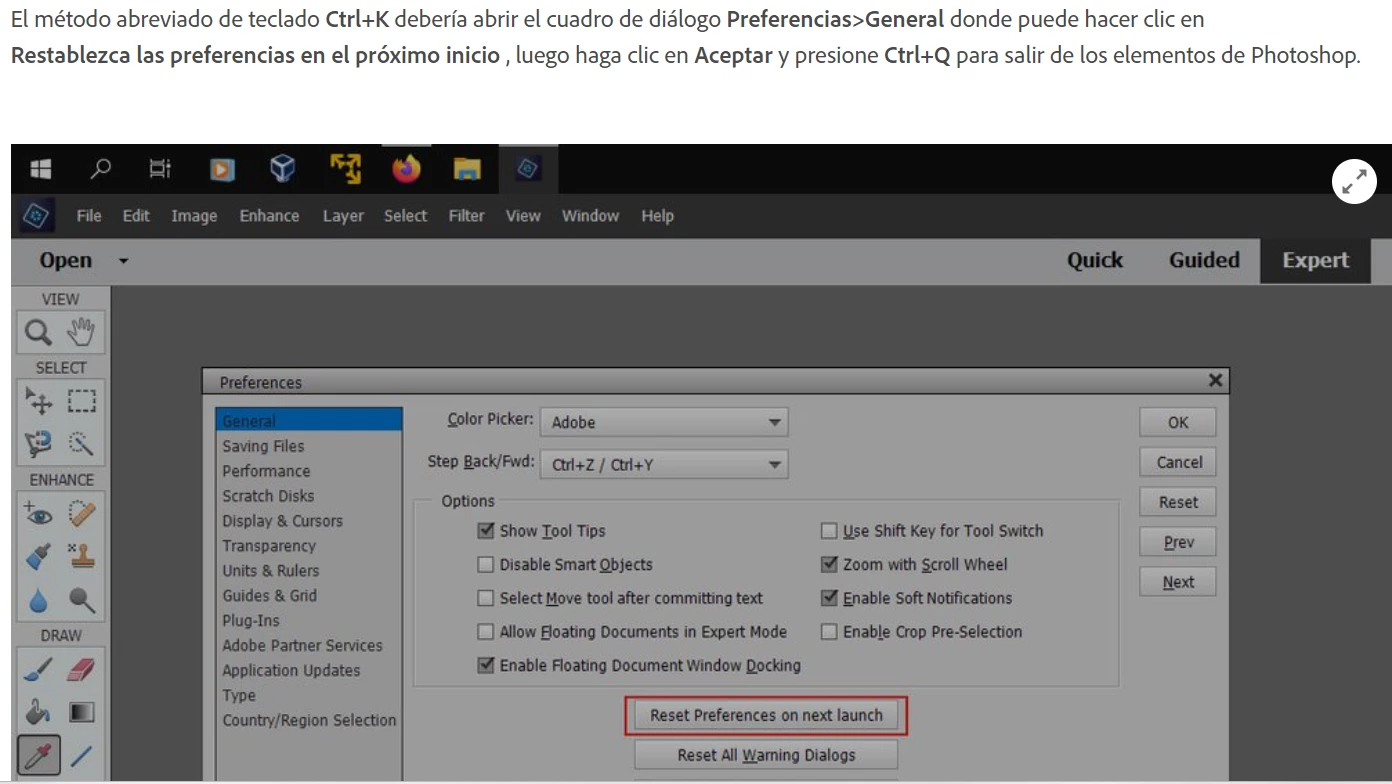Open the Color Picker dropdown

click(664, 422)
